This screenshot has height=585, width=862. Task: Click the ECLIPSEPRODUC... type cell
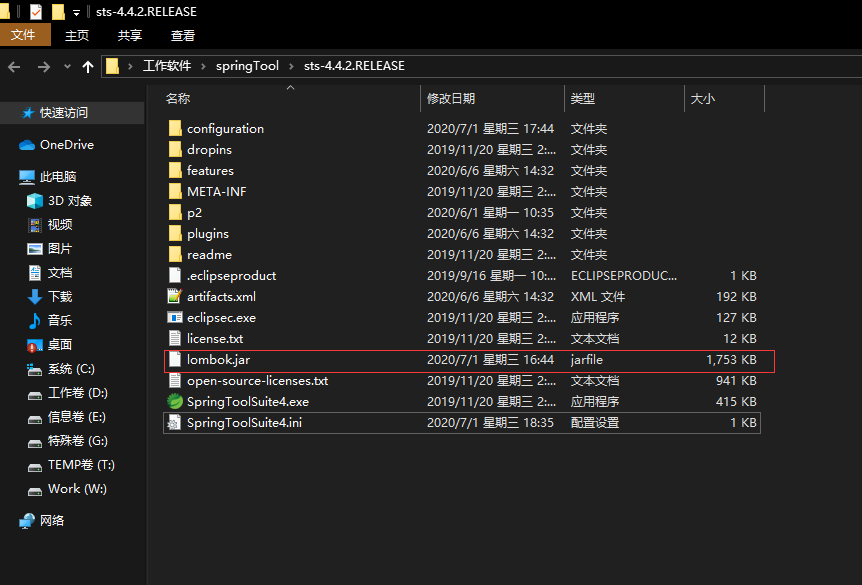tap(624, 275)
